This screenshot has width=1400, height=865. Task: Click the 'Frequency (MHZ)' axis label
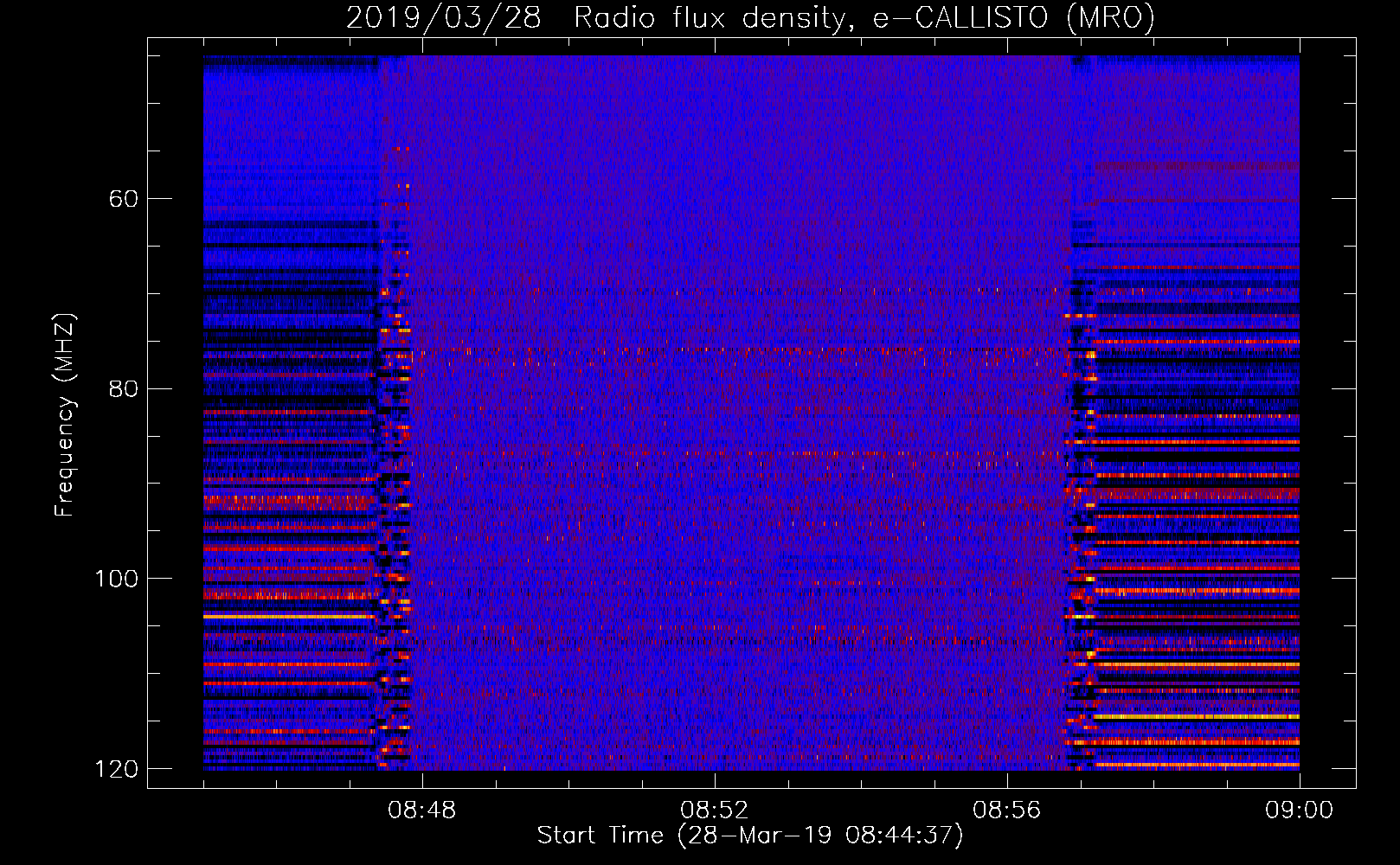[x=64, y=415]
